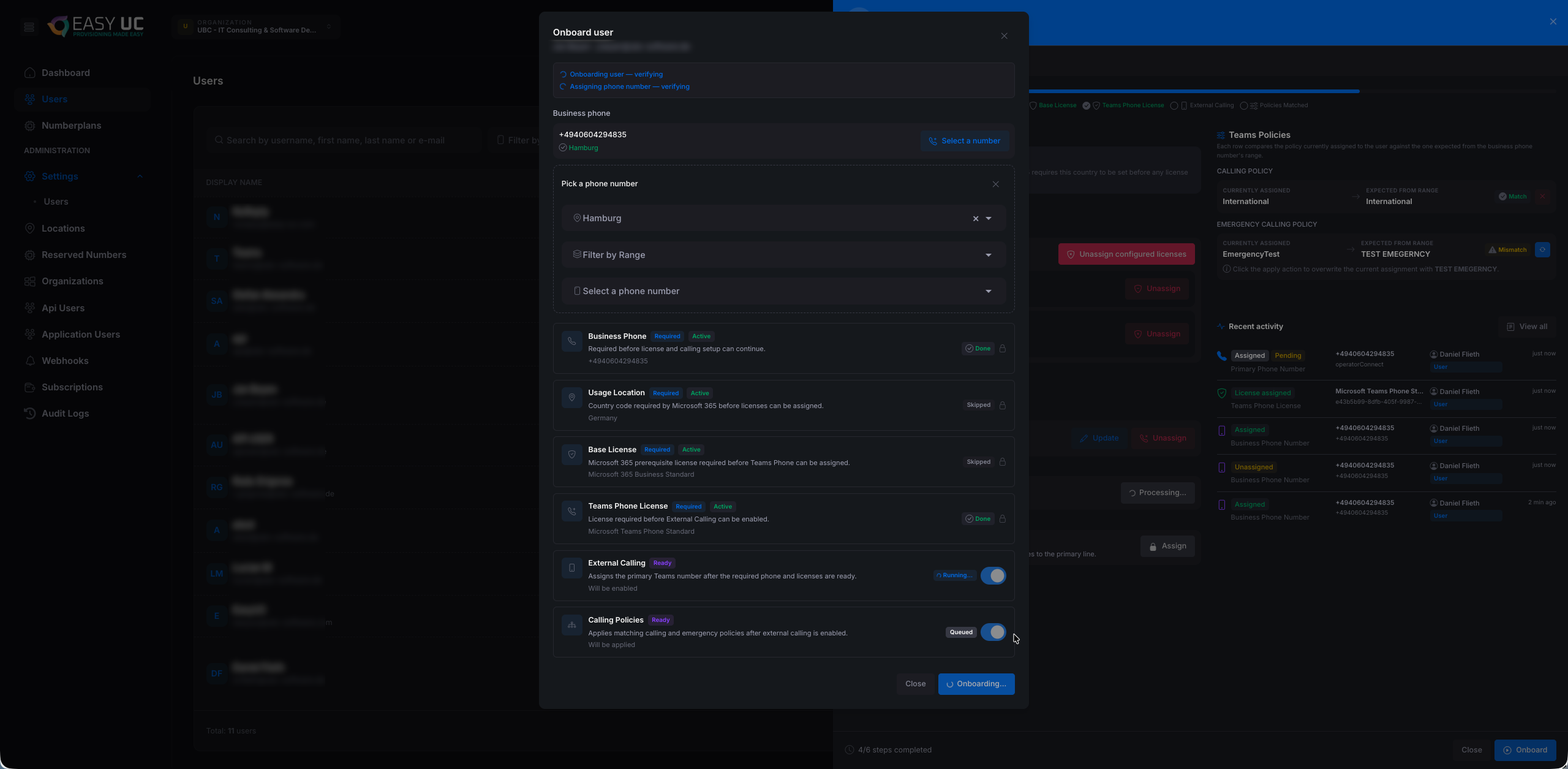Apply the mismatched Emergency Calling Policy
The height and width of the screenshot is (769, 1568).
[x=1542, y=250]
